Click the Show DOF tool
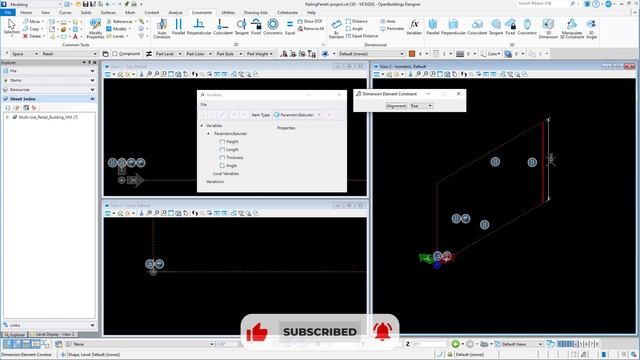The height and width of the screenshot is (360, 640). [x=310, y=21]
